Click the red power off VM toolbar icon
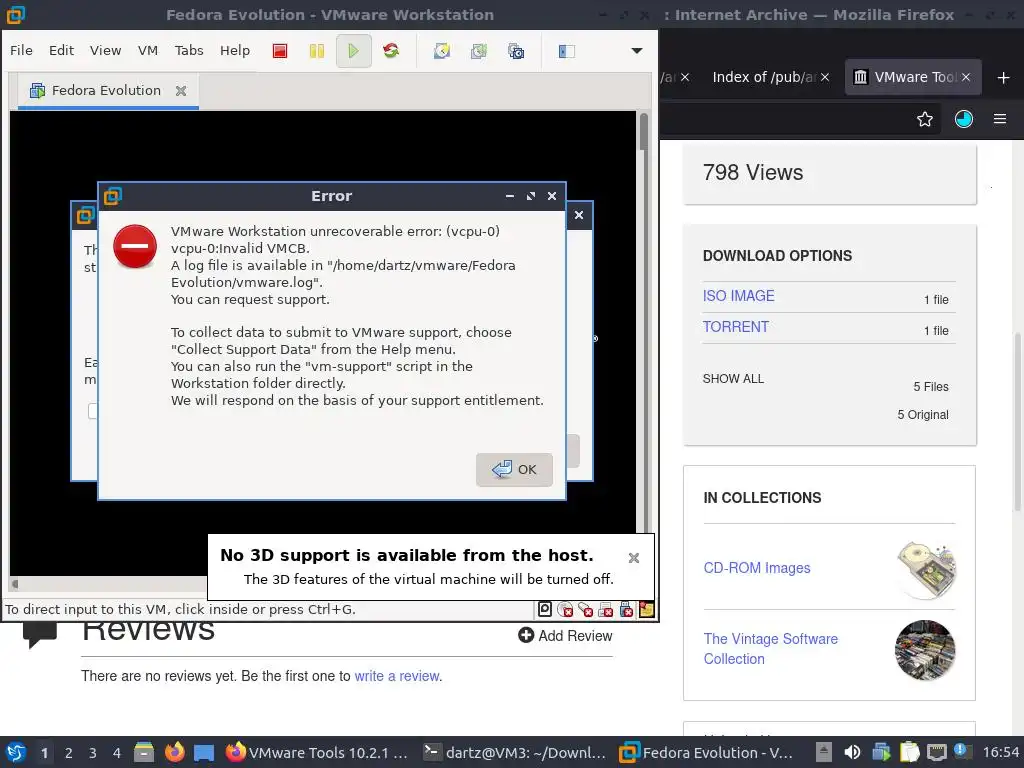This screenshot has height=768, width=1024. (280, 51)
